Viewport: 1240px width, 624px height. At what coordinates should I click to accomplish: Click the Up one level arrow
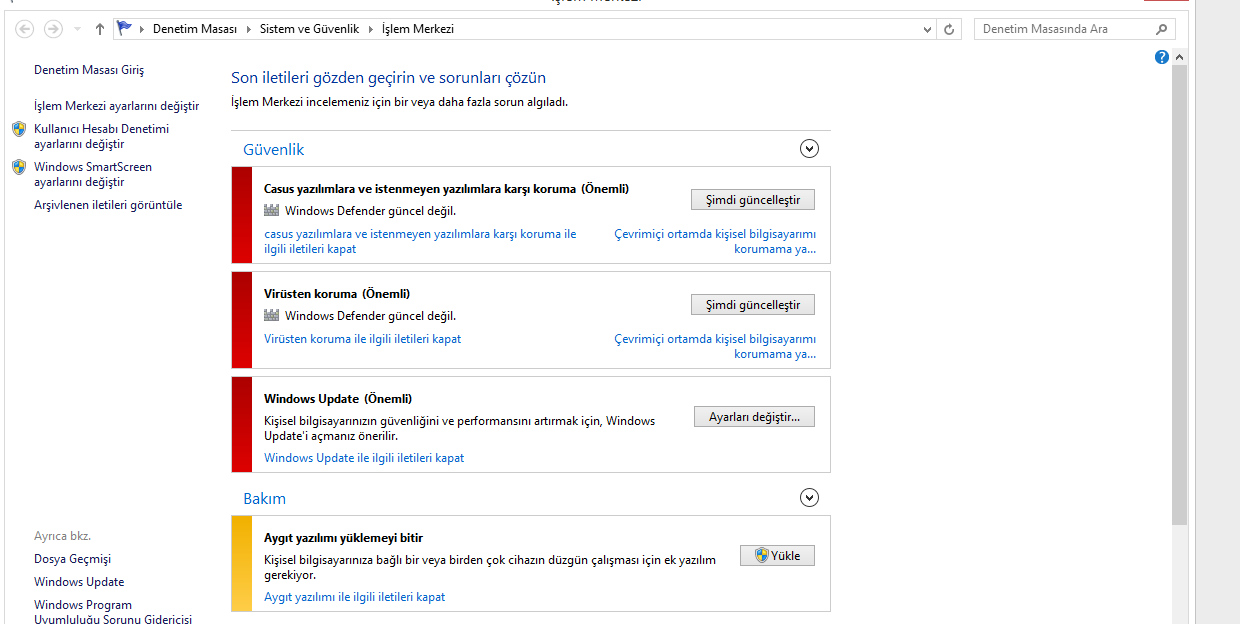coord(99,29)
